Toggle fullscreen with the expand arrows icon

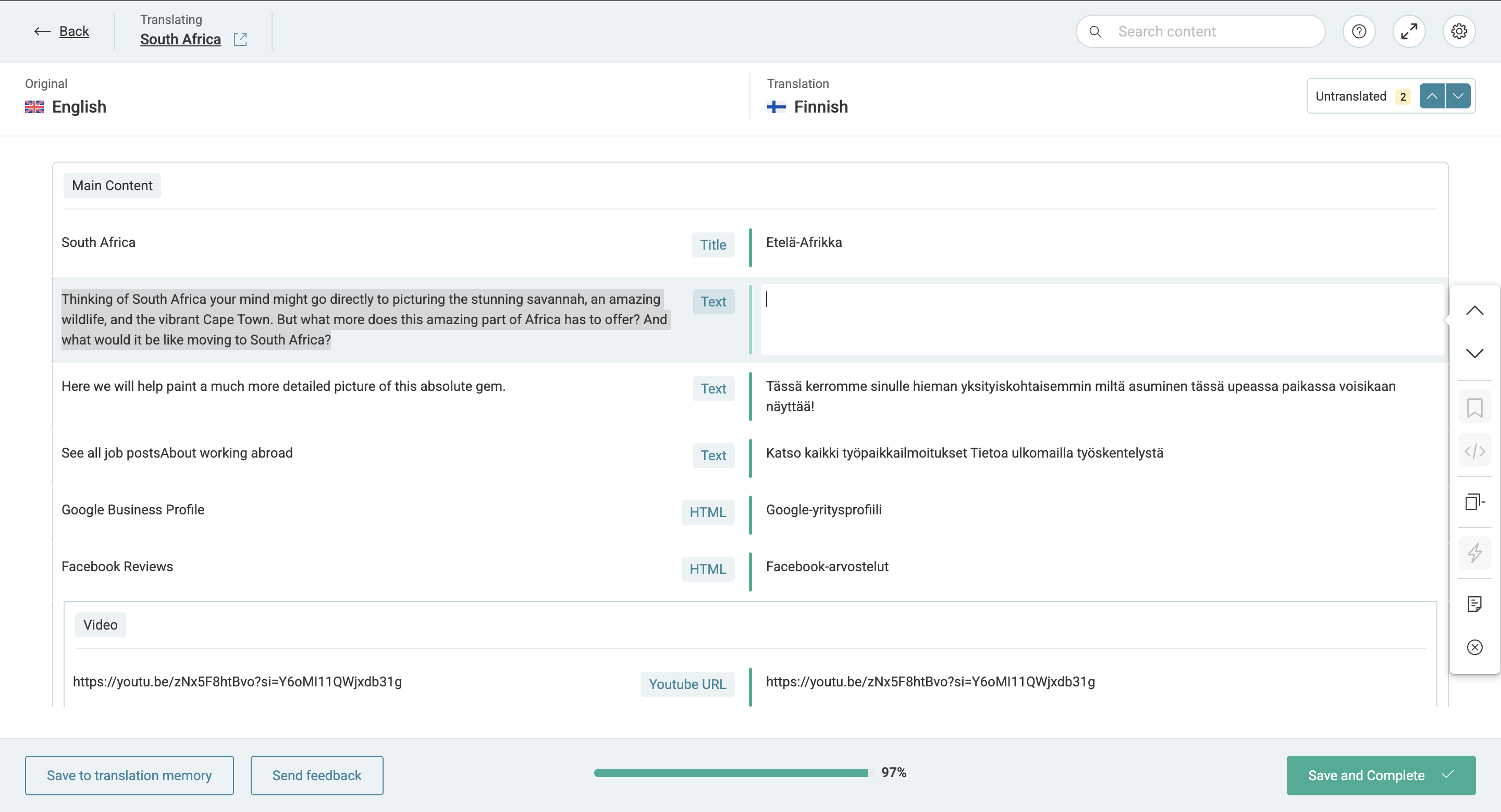pyautogui.click(x=1409, y=31)
